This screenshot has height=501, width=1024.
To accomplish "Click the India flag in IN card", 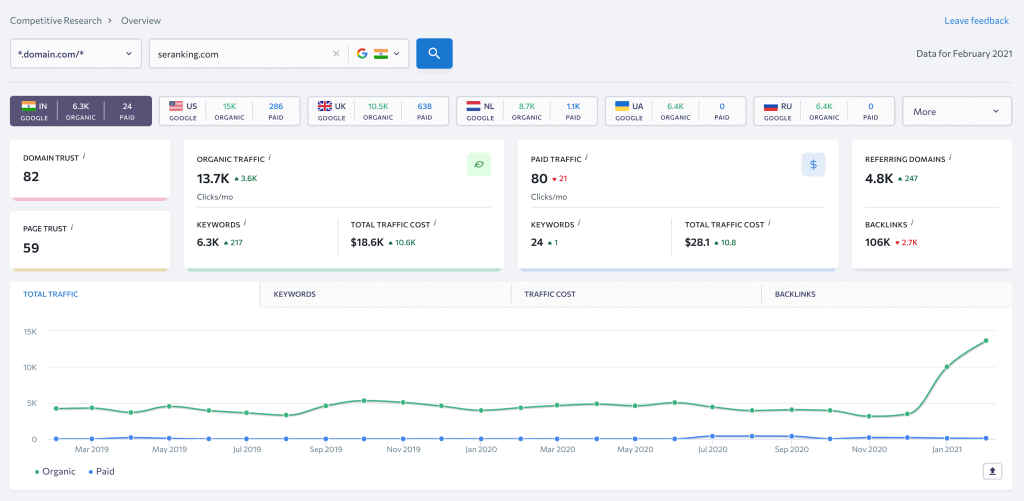I will pyautogui.click(x=28, y=106).
